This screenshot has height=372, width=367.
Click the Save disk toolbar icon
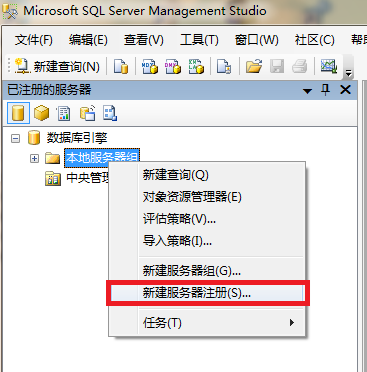coord(277,66)
